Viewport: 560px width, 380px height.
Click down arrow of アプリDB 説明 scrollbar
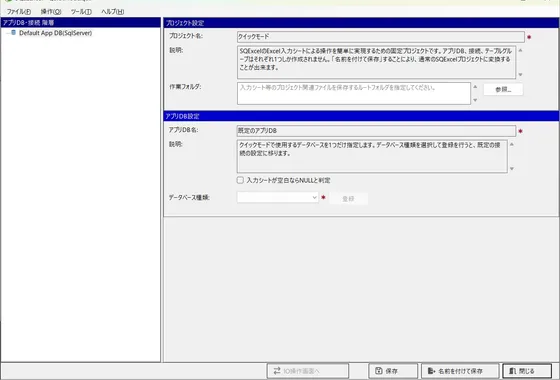pos(512,169)
